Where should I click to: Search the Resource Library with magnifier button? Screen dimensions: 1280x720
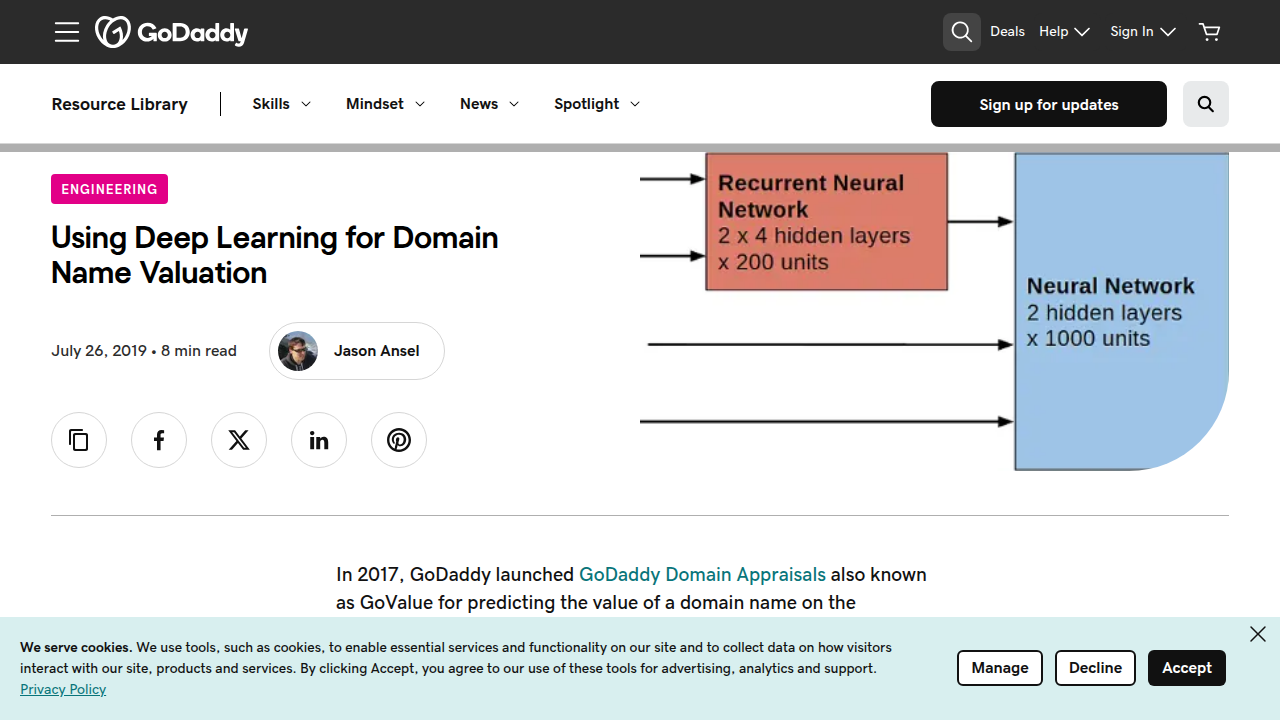click(1206, 104)
